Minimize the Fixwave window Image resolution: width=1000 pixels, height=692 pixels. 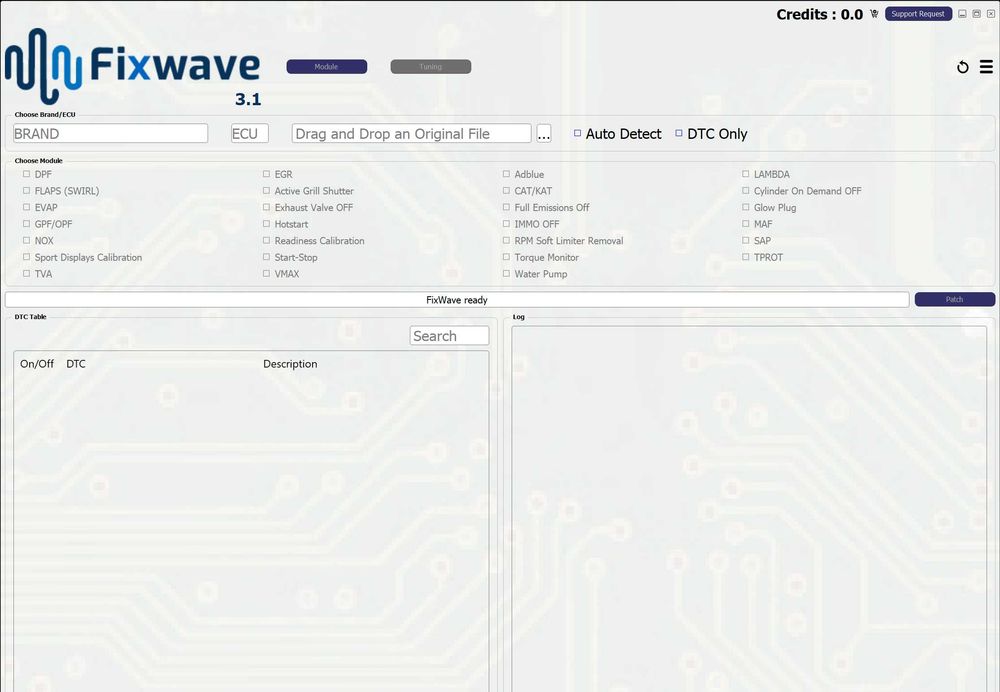click(x=962, y=13)
